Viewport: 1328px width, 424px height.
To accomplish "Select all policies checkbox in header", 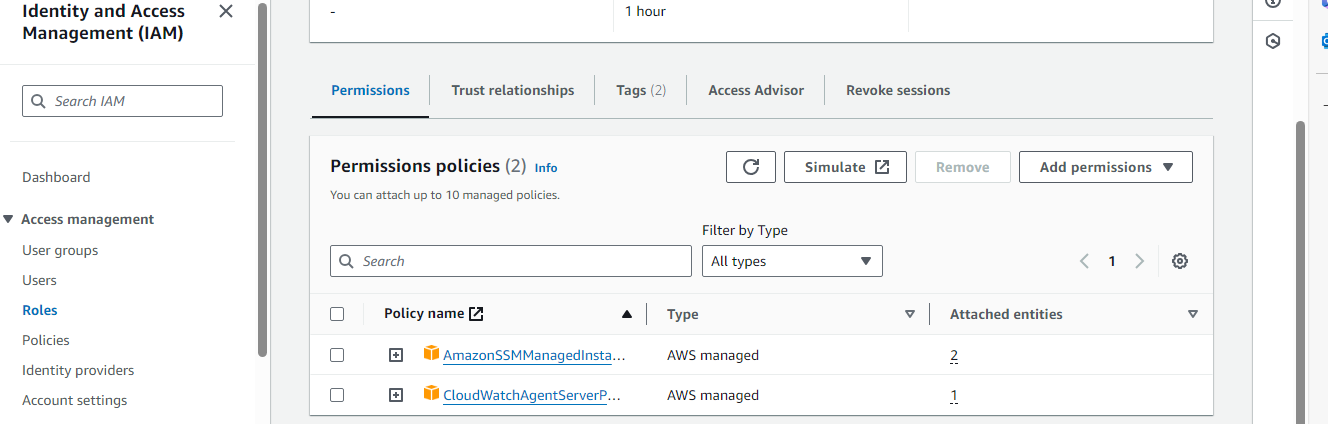I will tap(337, 314).
